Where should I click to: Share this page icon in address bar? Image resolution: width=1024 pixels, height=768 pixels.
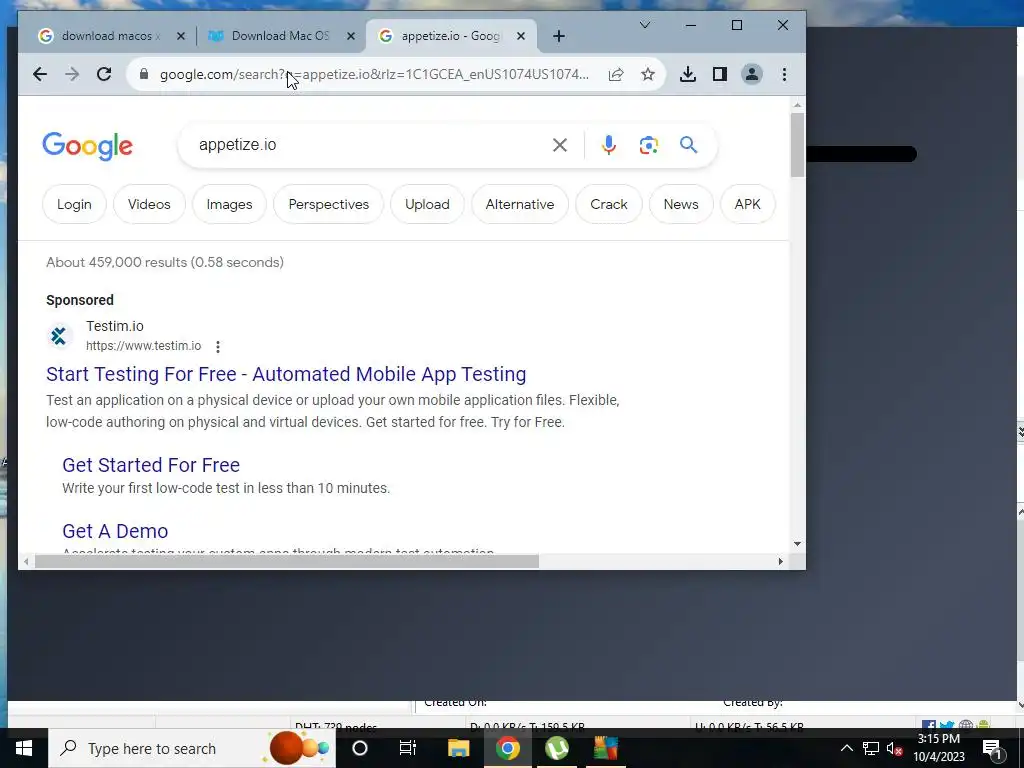coord(616,74)
